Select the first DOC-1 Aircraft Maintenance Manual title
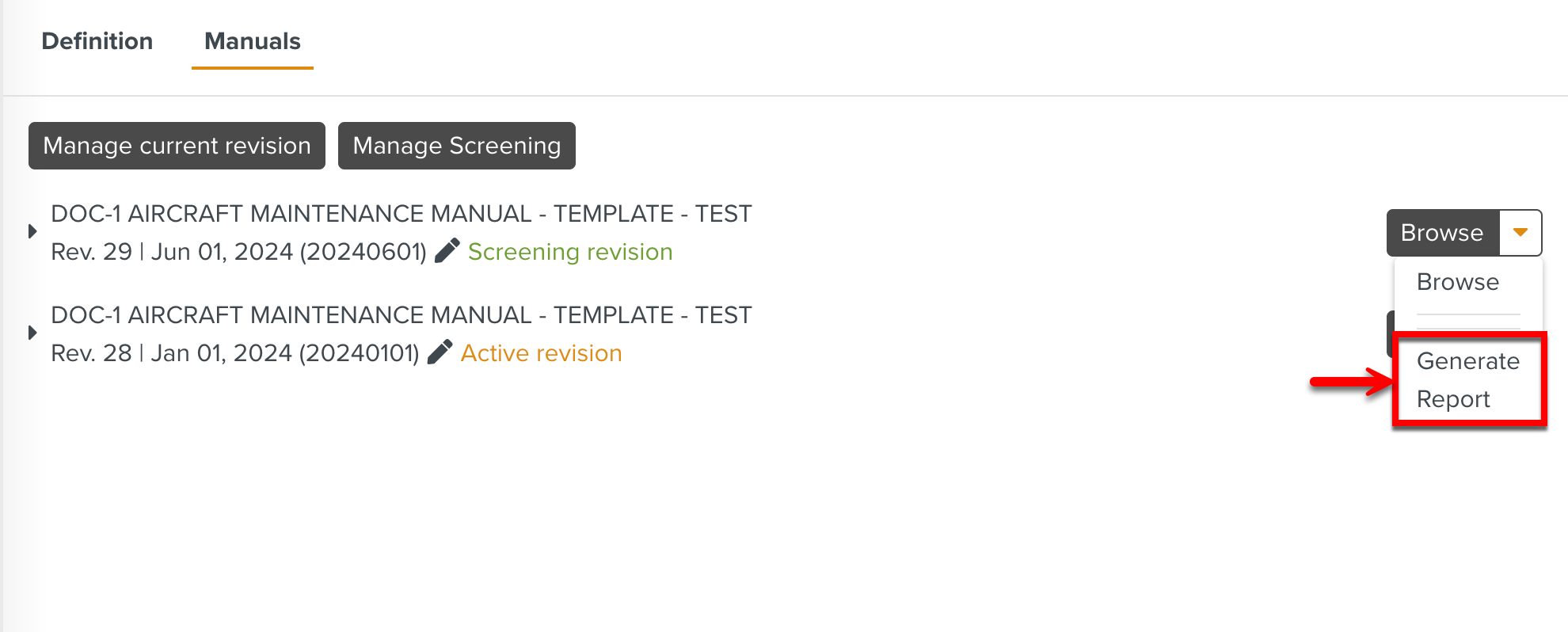 pos(402,214)
